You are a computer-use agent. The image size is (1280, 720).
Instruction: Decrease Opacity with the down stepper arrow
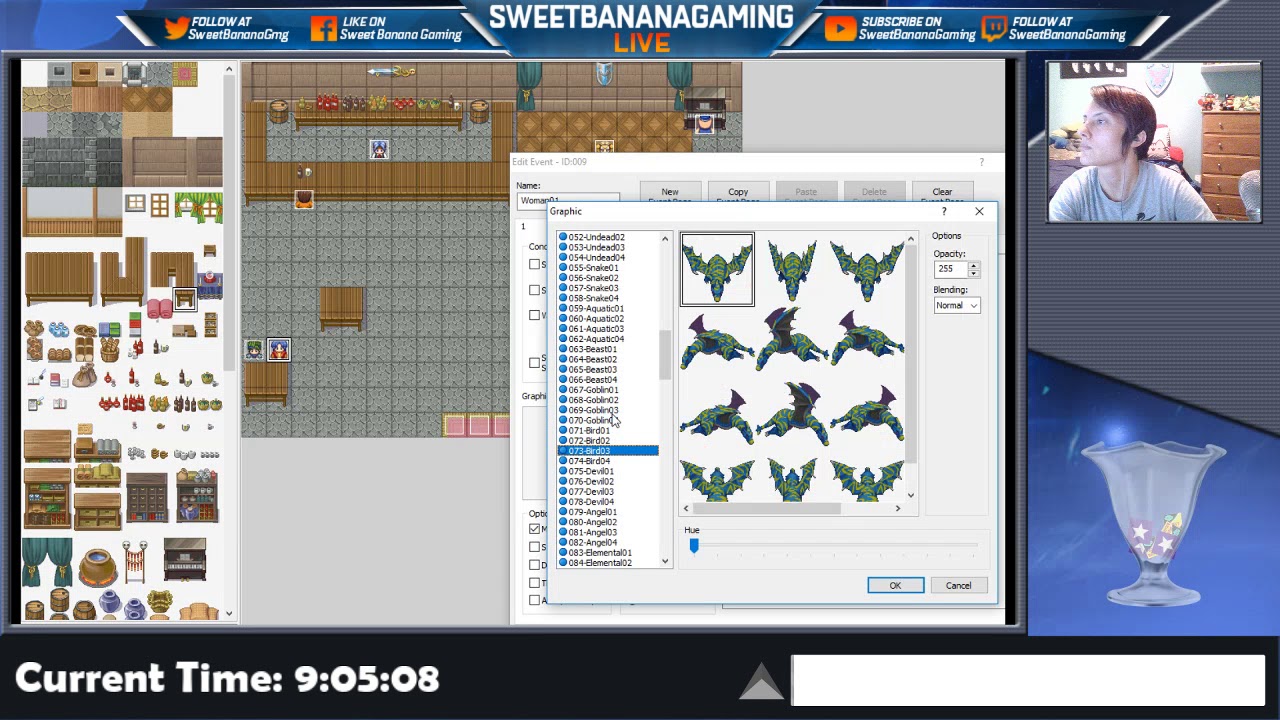click(x=974, y=273)
